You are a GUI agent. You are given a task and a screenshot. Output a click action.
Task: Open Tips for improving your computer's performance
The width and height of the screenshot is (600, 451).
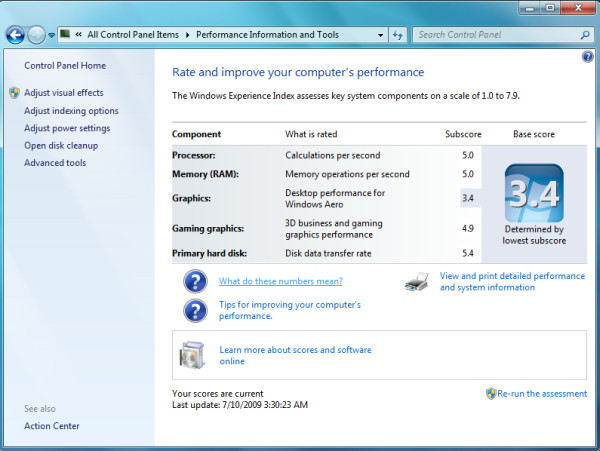tap(290, 310)
